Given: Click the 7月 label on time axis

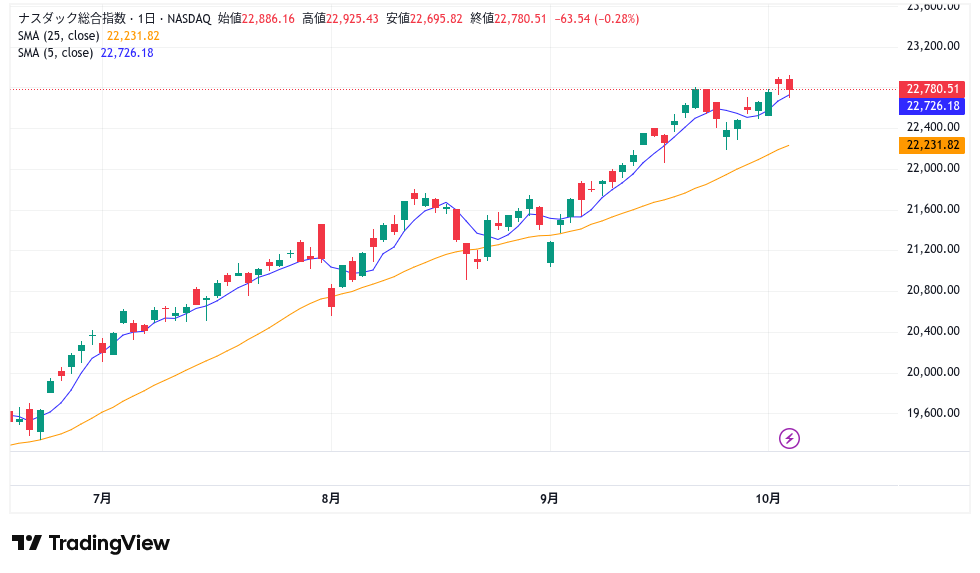Looking at the screenshot, I should click(101, 498).
